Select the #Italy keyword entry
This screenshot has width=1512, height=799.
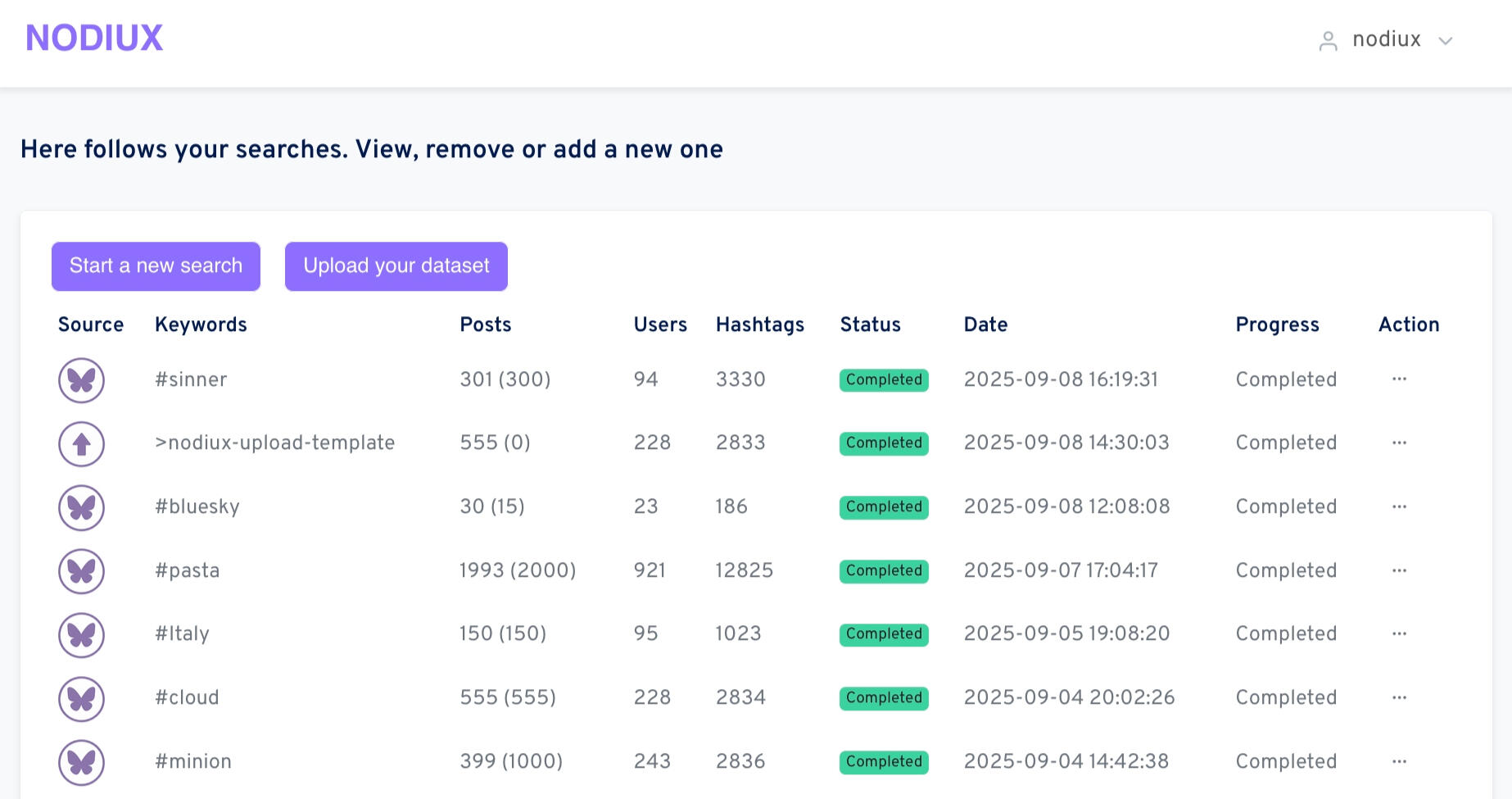182,633
